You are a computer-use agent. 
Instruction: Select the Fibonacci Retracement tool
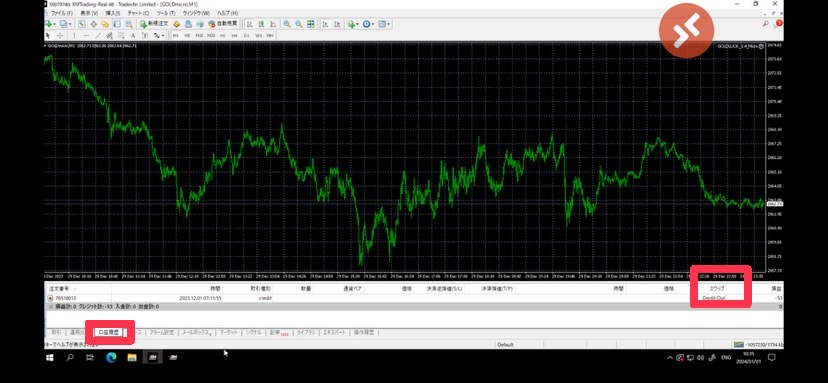pos(121,35)
